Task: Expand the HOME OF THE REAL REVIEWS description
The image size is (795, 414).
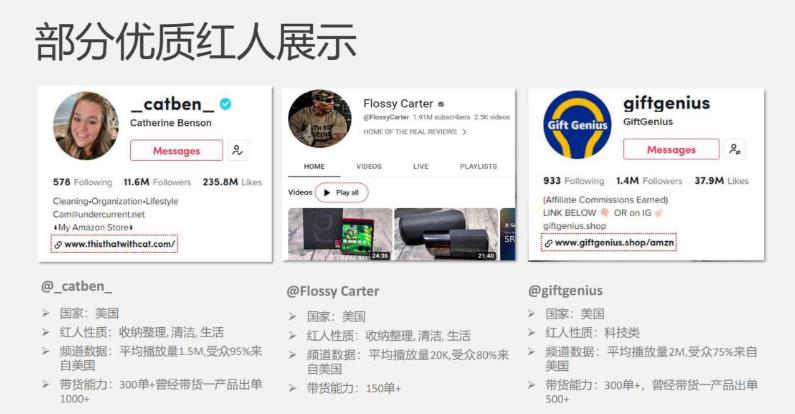Action: tap(464, 131)
